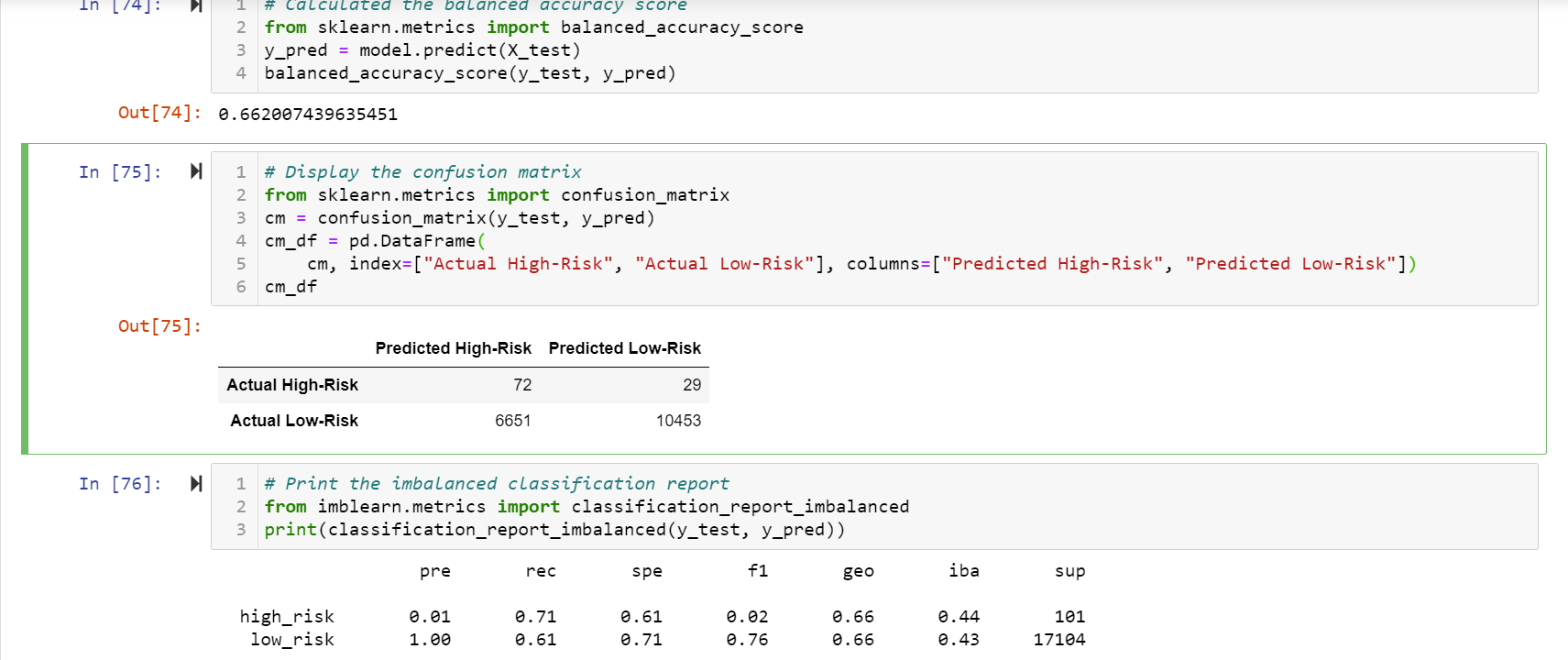Screen dimensions: 1568x660
Task: Click the y_pred = model.predict(X_test) line
Action: (x=422, y=50)
